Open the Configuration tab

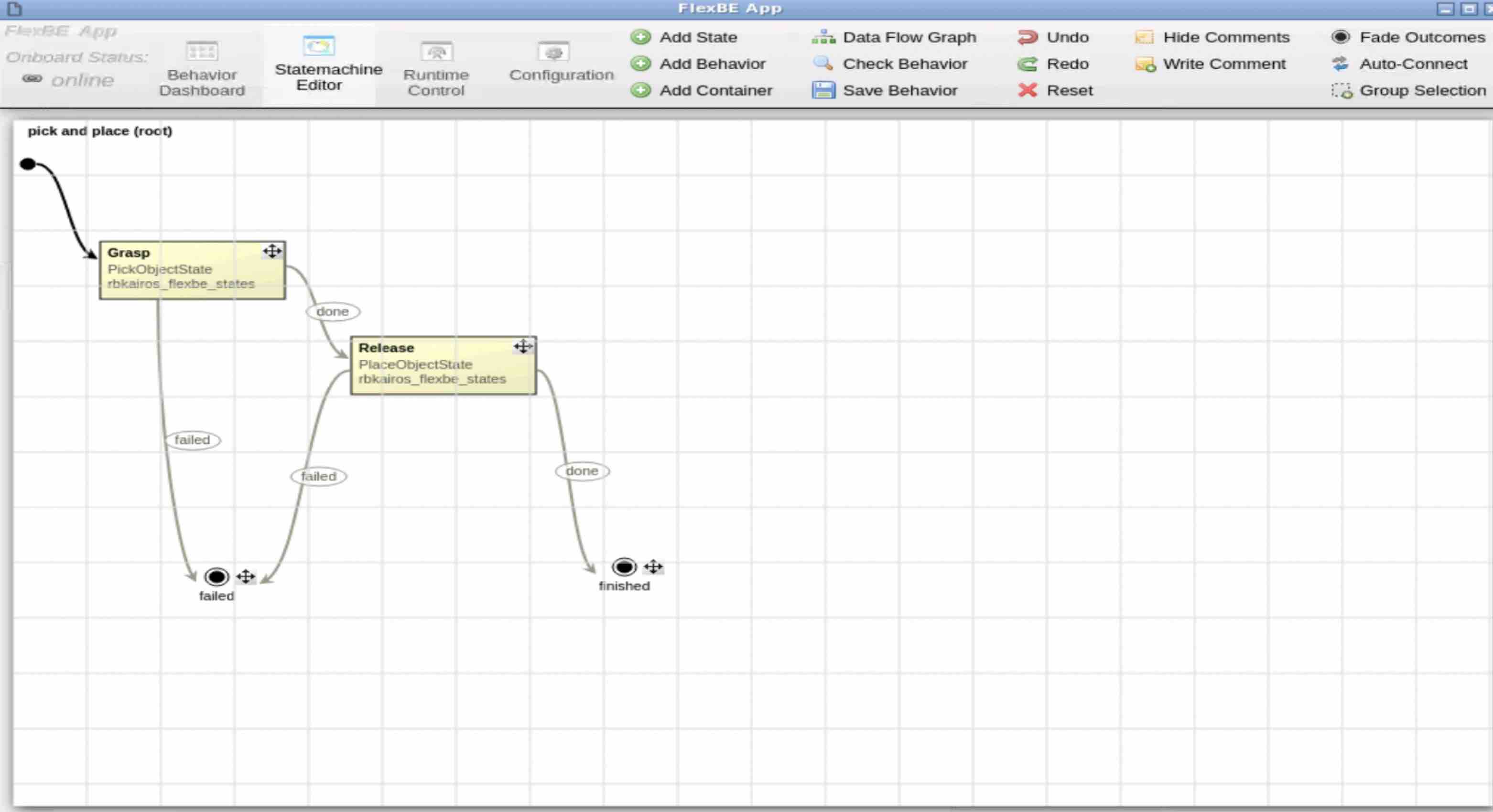561,62
